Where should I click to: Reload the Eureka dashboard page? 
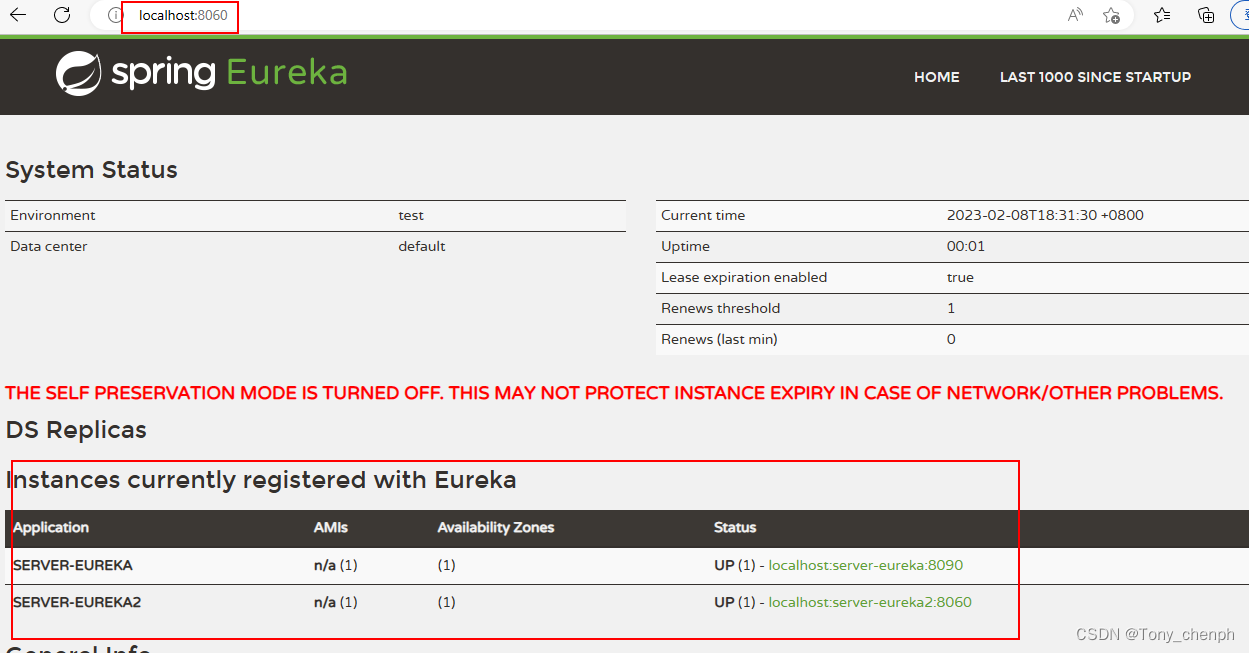[x=62, y=15]
